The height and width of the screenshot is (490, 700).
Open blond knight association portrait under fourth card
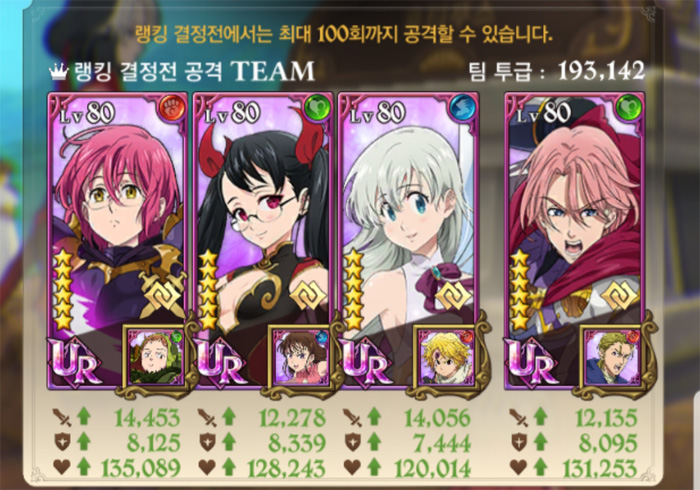point(612,357)
